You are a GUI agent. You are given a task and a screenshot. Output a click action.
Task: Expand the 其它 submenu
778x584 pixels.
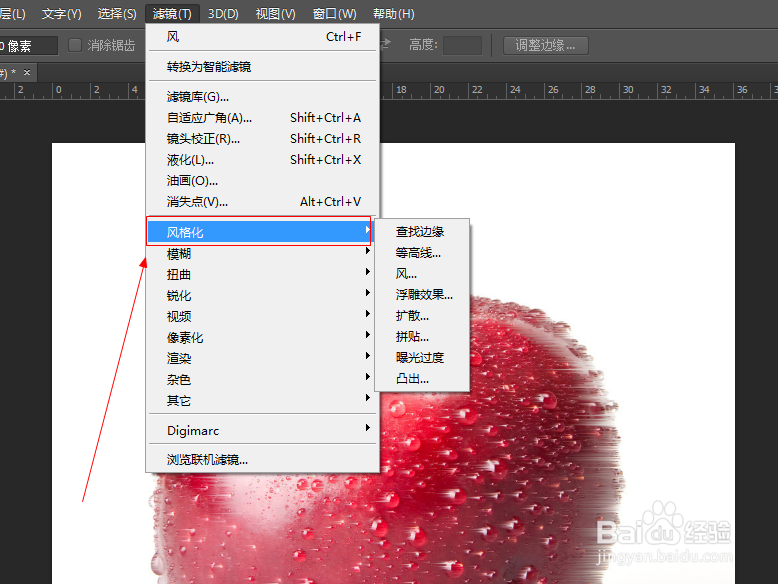pyautogui.click(x=262, y=400)
